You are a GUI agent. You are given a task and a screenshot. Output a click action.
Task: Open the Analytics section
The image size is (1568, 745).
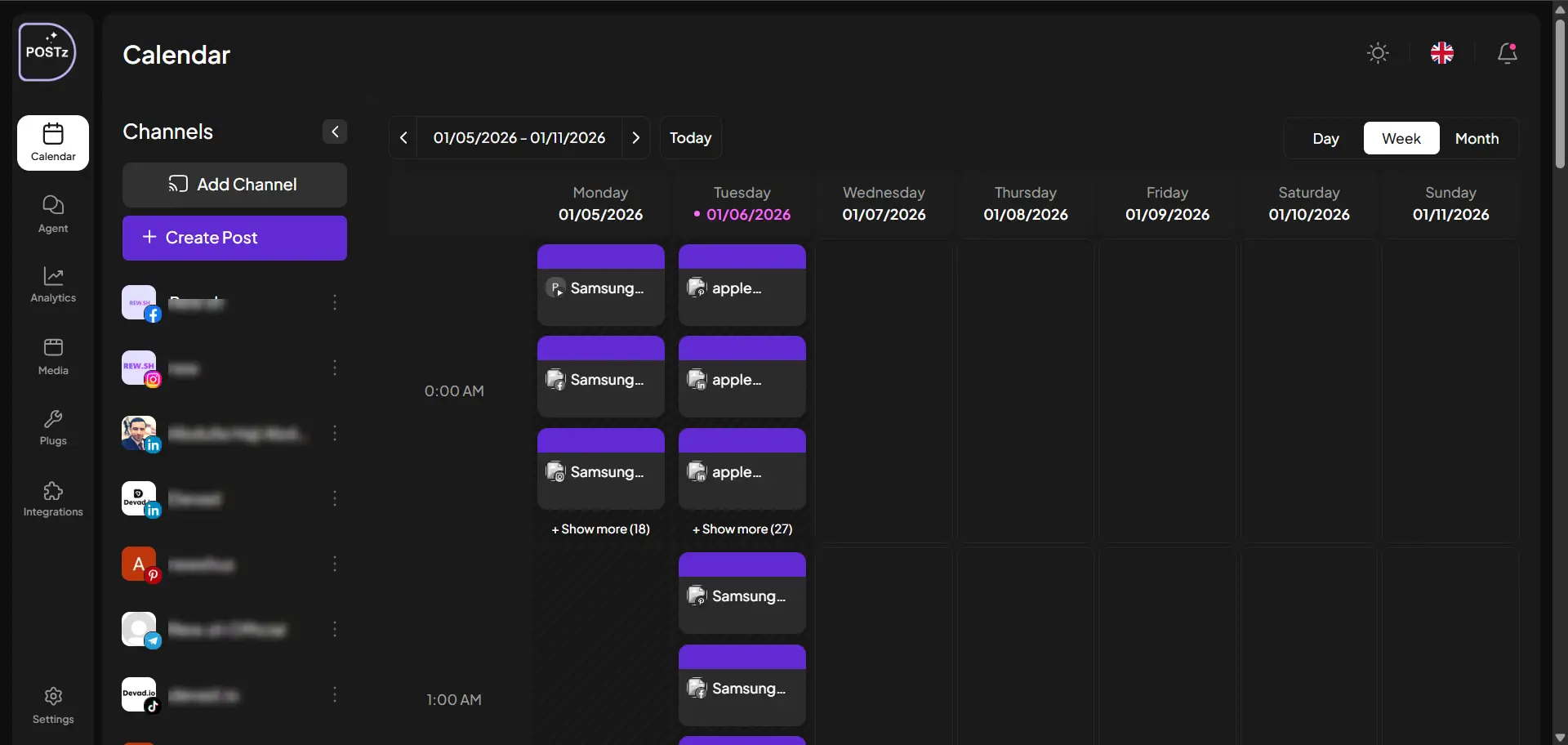click(53, 284)
